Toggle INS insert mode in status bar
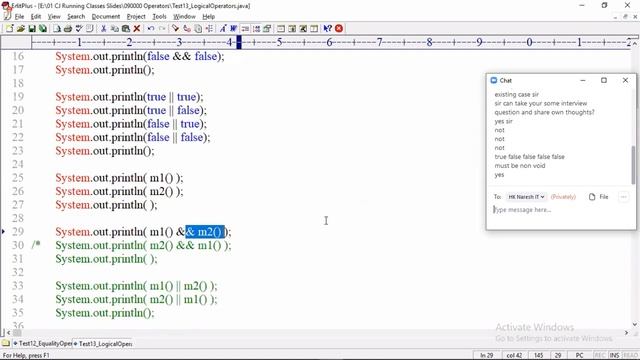The height and width of the screenshot is (360, 640). 615,356
